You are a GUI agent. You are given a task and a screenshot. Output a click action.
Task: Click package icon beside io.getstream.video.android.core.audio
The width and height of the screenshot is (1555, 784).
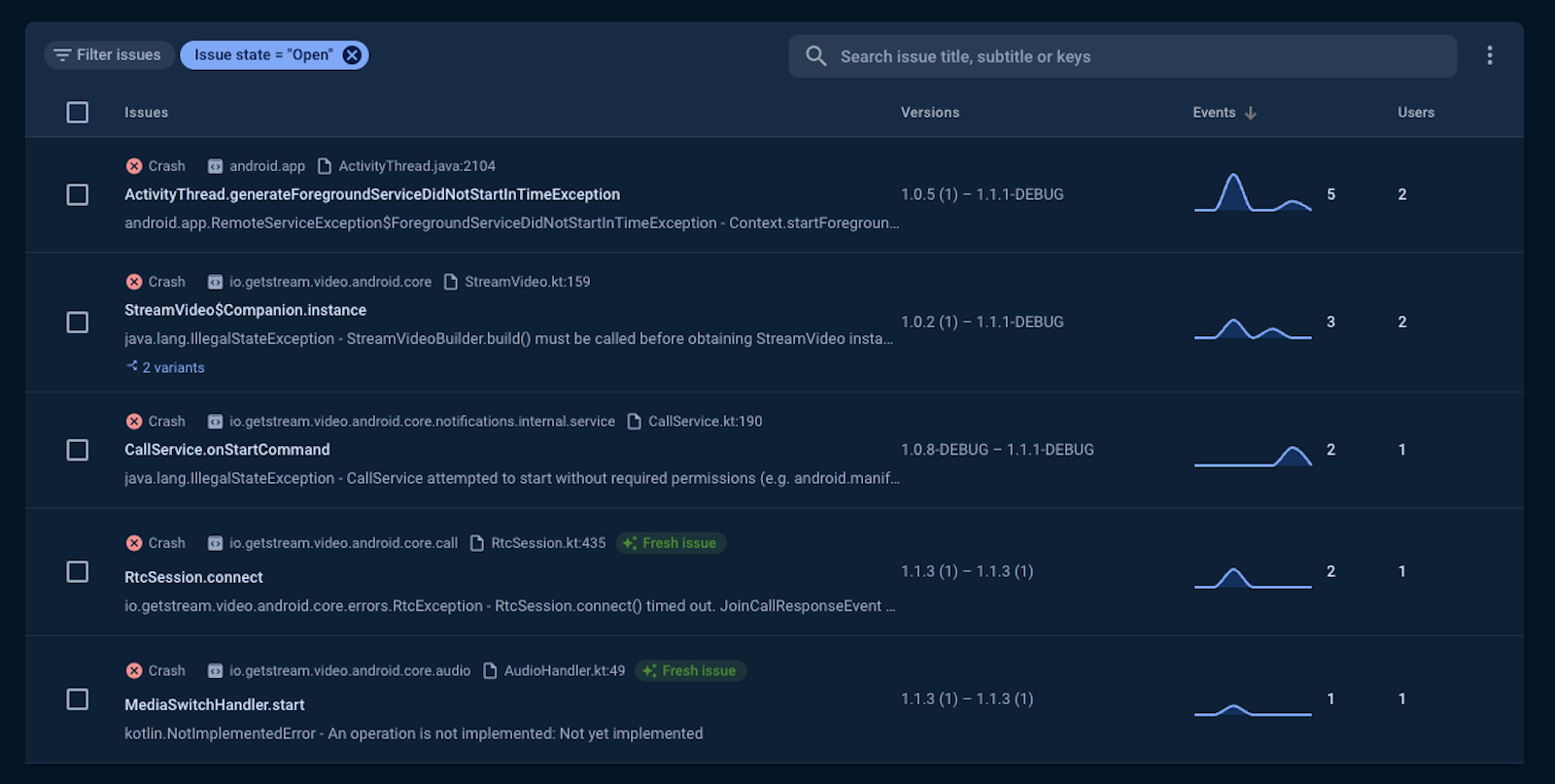point(216,671)
